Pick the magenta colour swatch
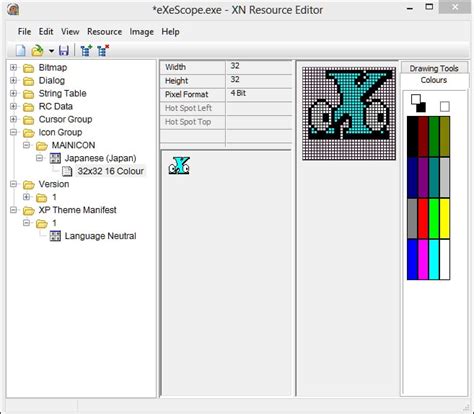The width and height of the screenshot is (474, 414). 423,259
